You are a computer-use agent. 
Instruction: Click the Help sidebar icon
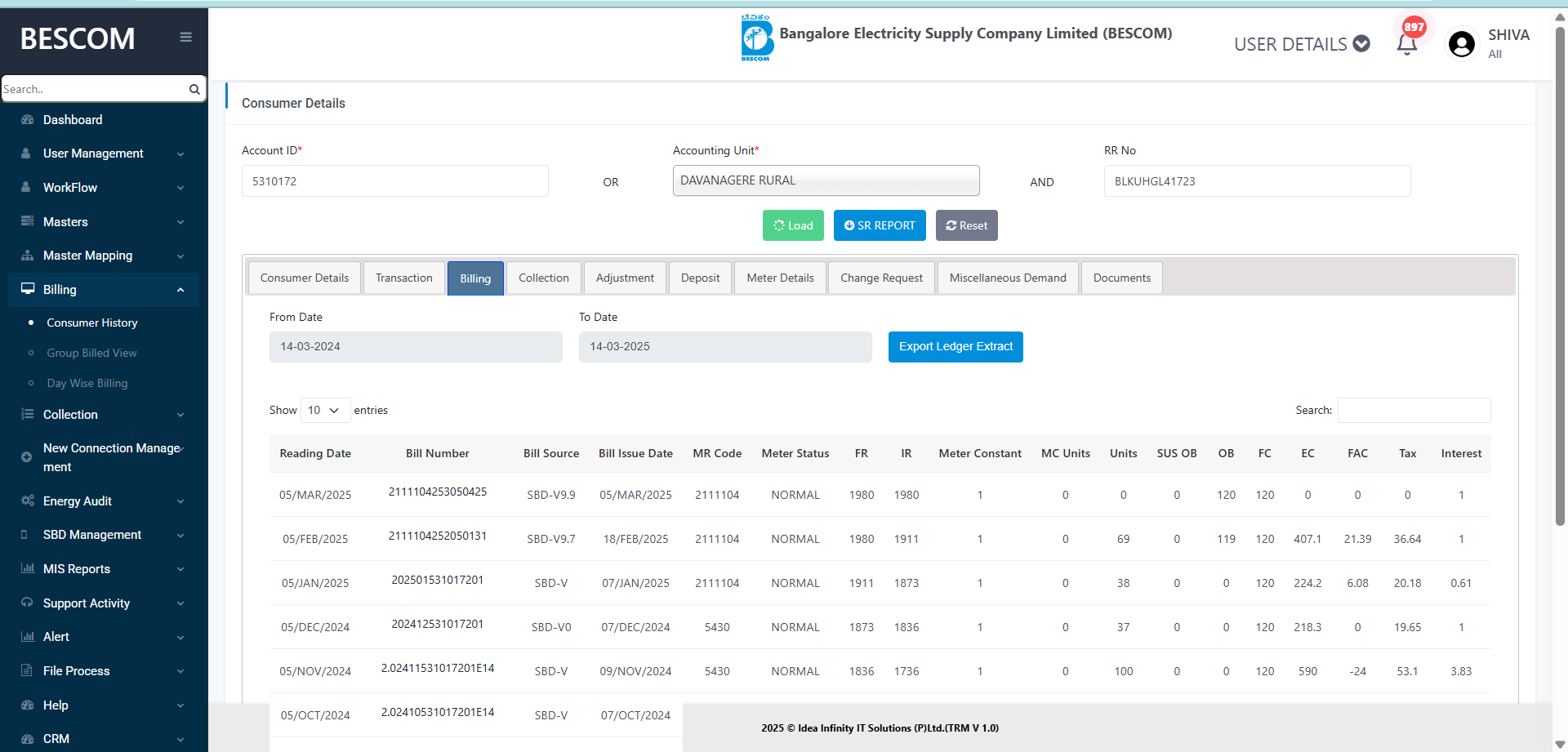27,705
